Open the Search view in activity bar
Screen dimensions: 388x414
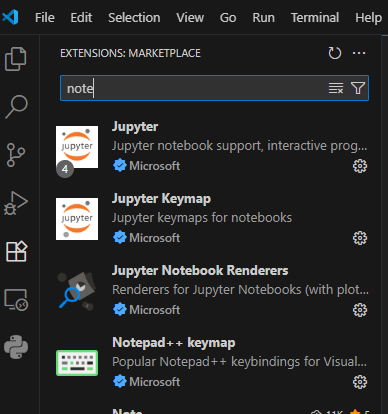(x=16, y=107)
